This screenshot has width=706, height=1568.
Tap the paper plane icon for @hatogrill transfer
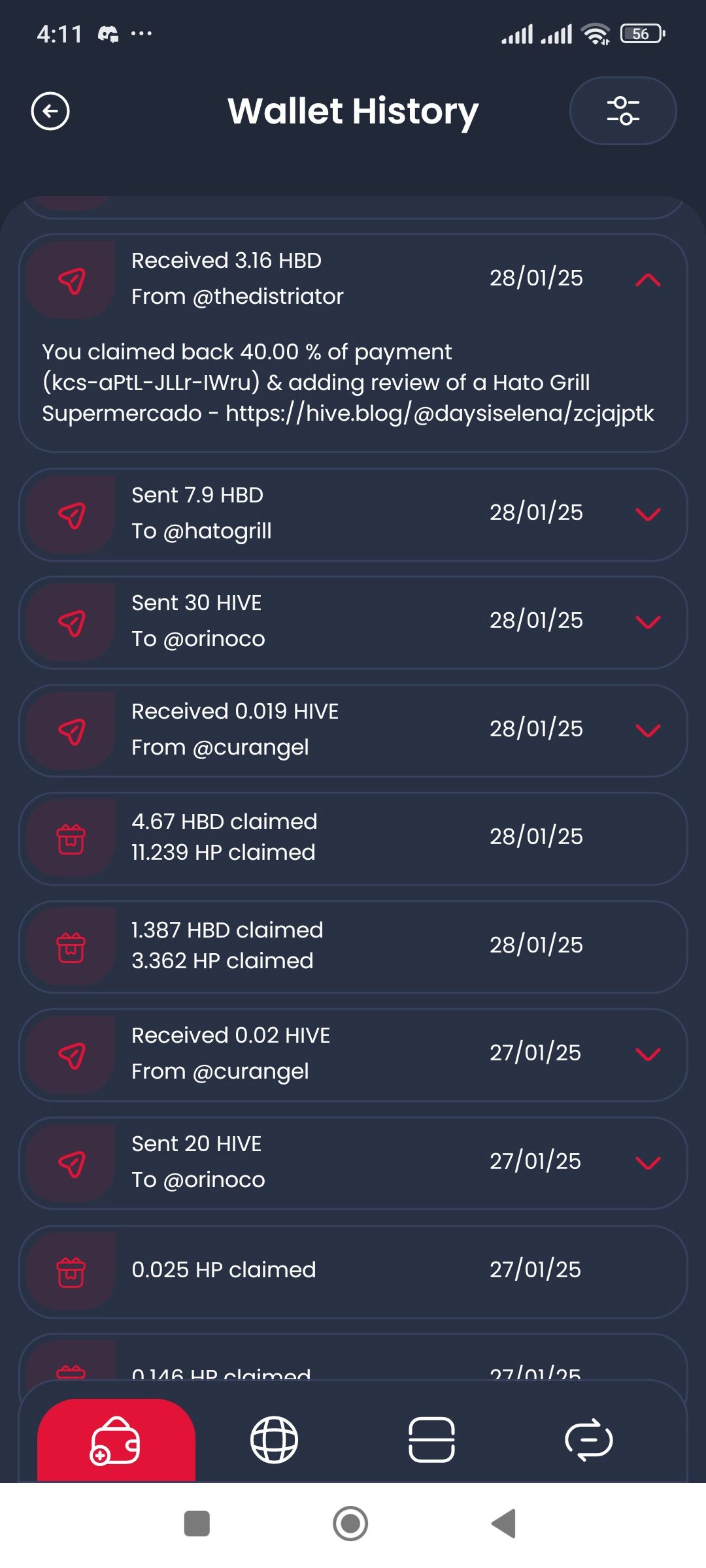pos(71,515)
